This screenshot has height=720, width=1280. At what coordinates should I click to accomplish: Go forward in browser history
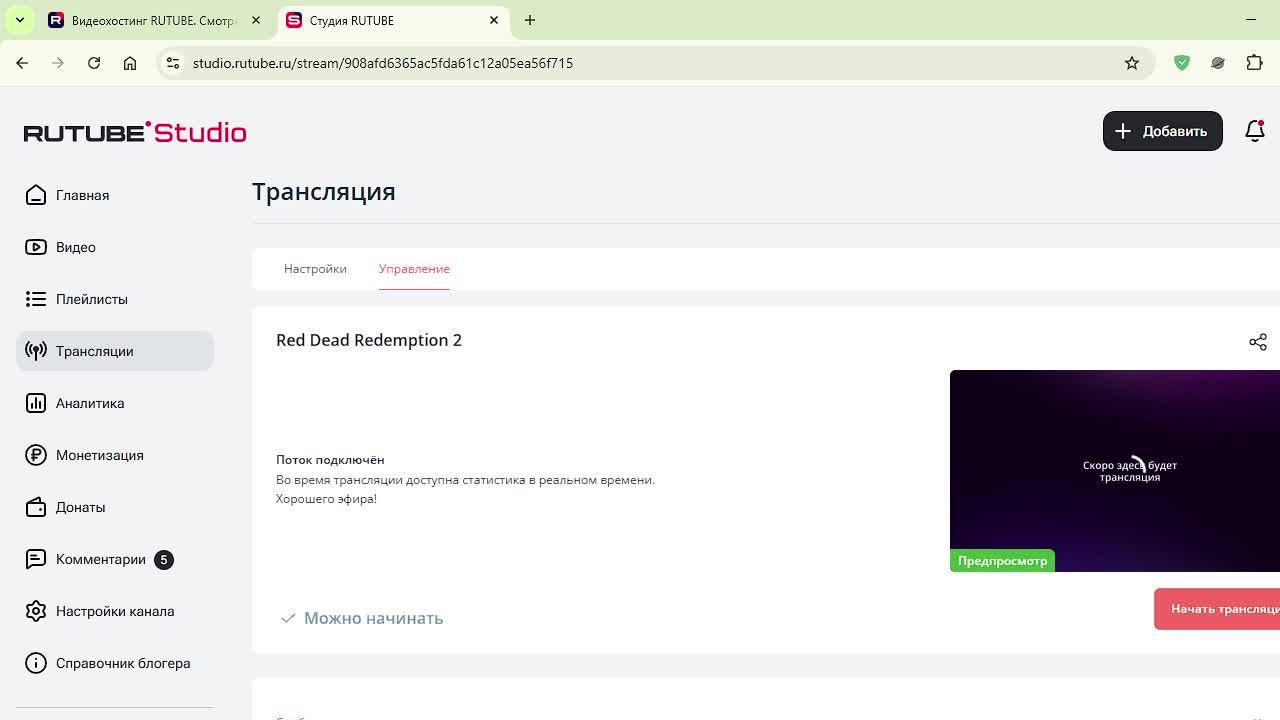[x=58, y=63]
